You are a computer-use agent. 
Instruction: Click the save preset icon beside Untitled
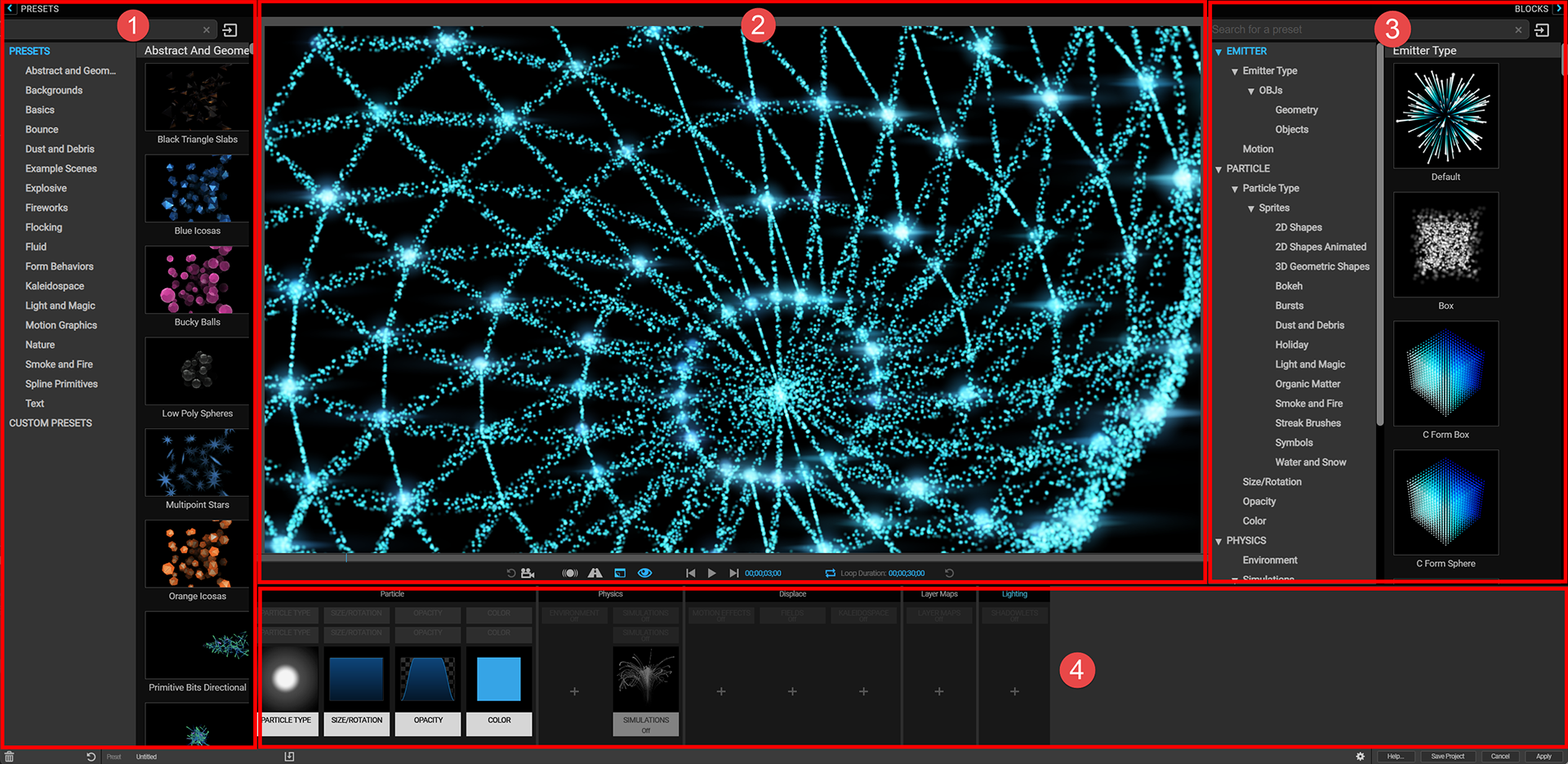pyautogui.click(x=289, y=757)
